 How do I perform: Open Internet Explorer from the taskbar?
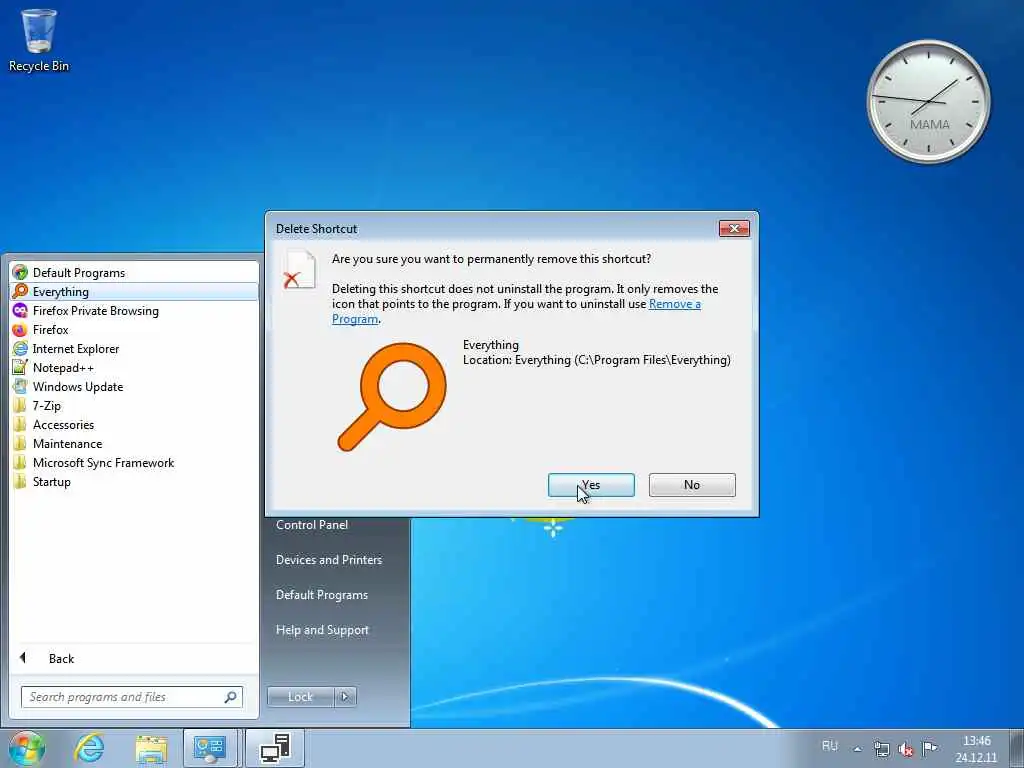tap(89, 748)
